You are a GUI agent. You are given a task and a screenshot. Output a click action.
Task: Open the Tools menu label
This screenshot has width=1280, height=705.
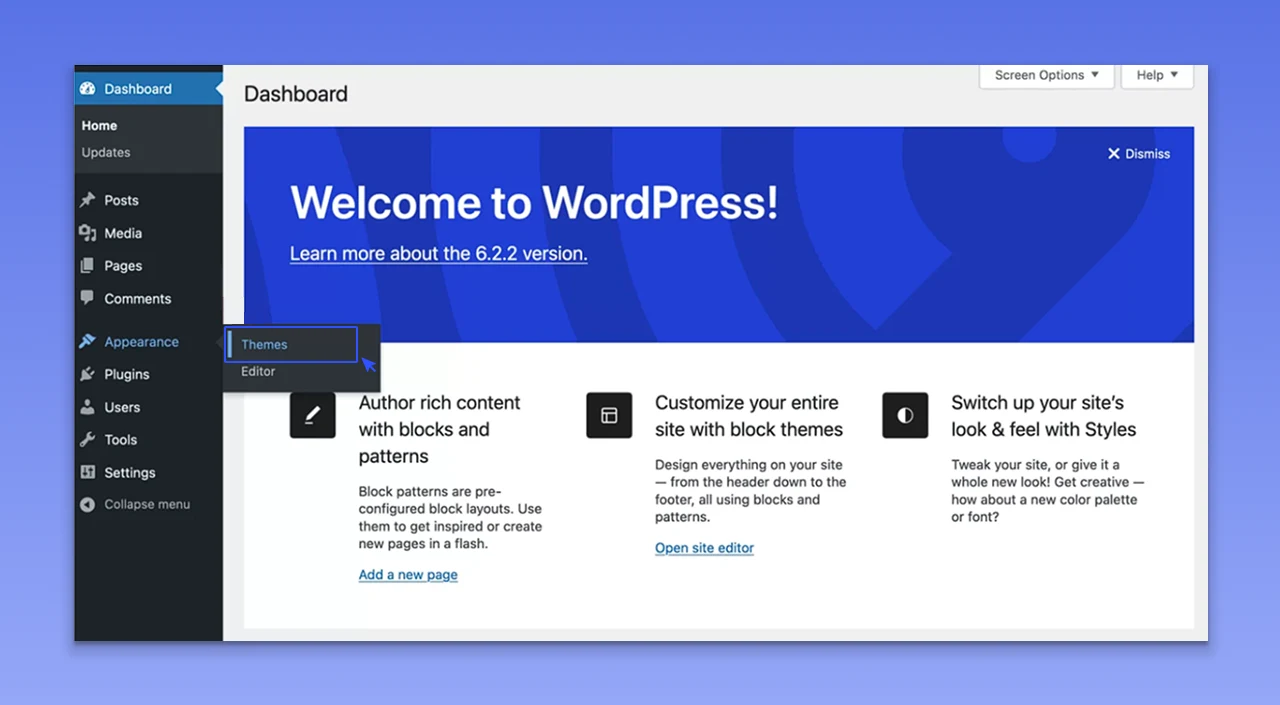121,439
